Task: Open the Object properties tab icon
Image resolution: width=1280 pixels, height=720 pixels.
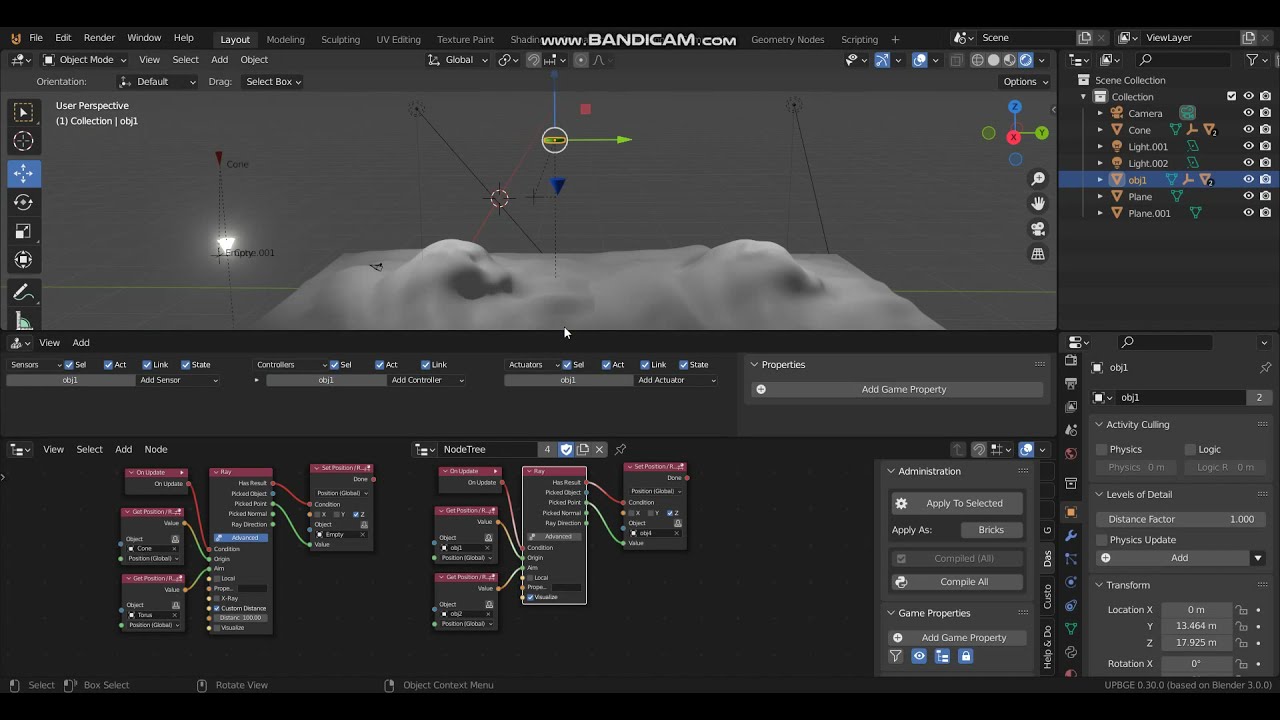Action: point(1071,512)
